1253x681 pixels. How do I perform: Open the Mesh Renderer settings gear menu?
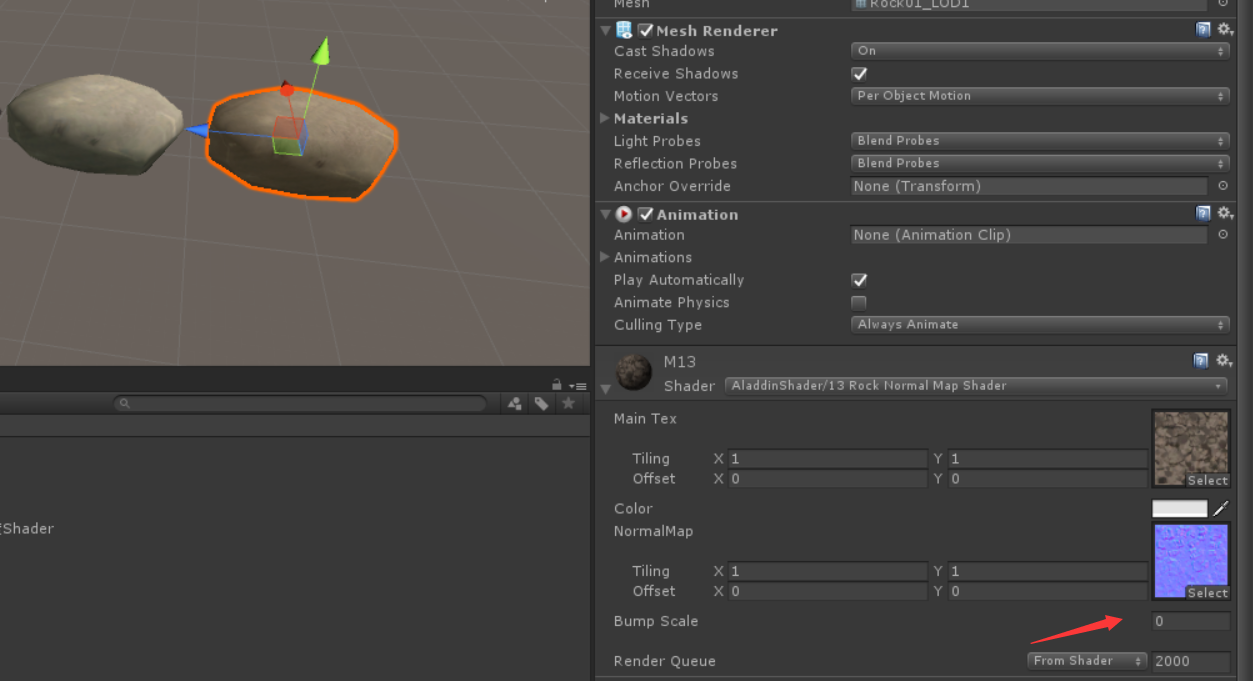[1224, 29]
